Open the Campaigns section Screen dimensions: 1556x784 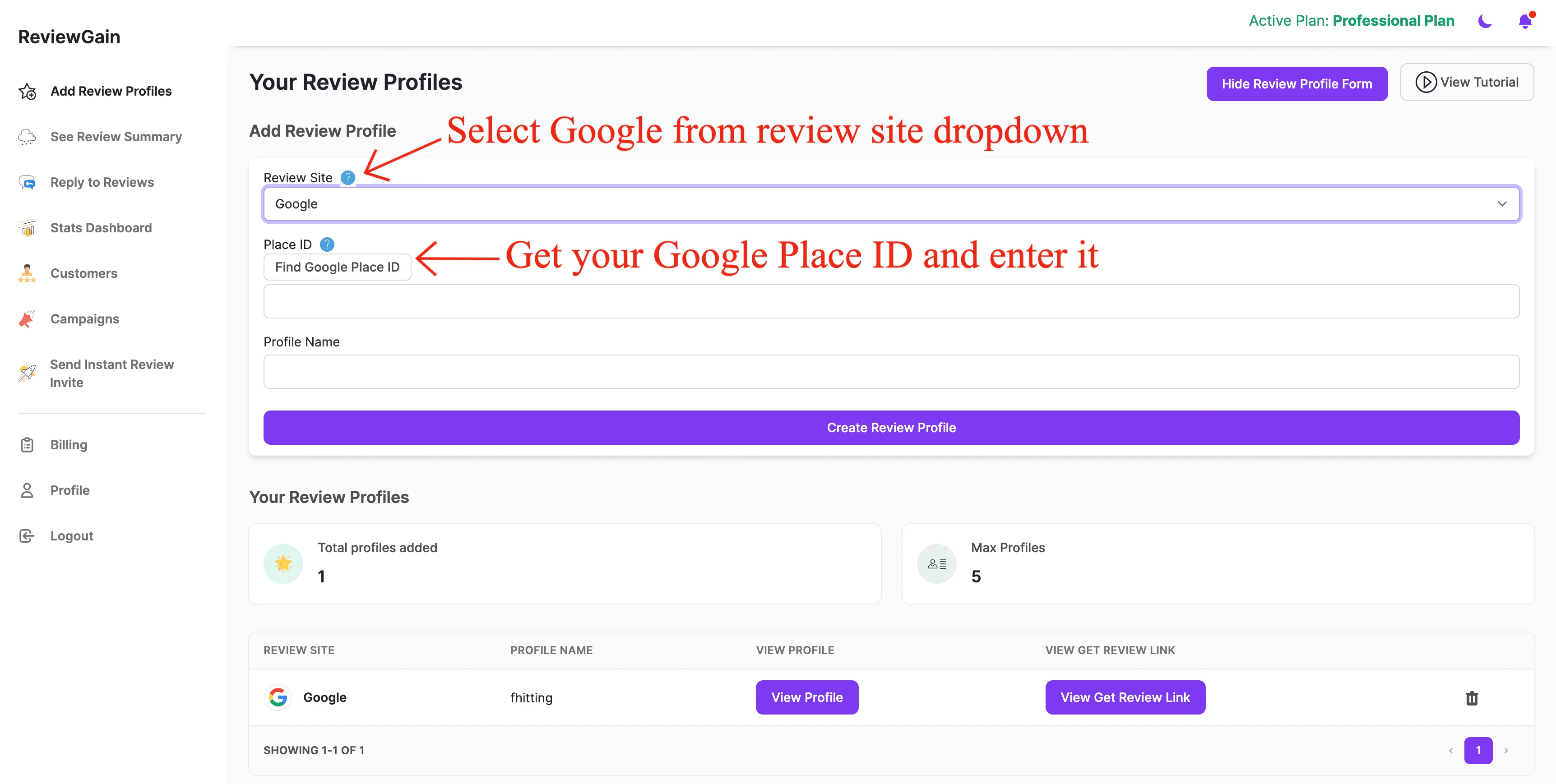click(x=84, y=319)
